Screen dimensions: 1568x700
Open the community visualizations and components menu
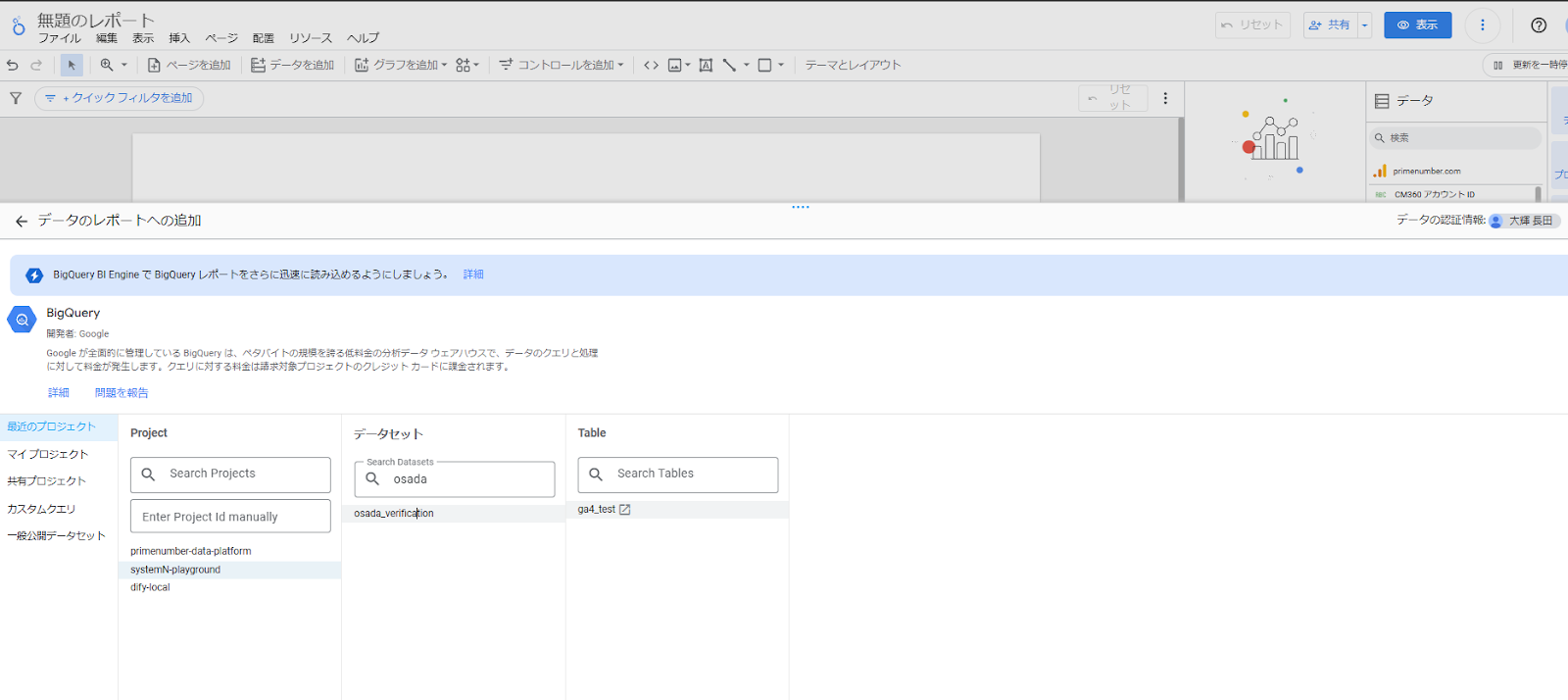[x=467, y=65]
